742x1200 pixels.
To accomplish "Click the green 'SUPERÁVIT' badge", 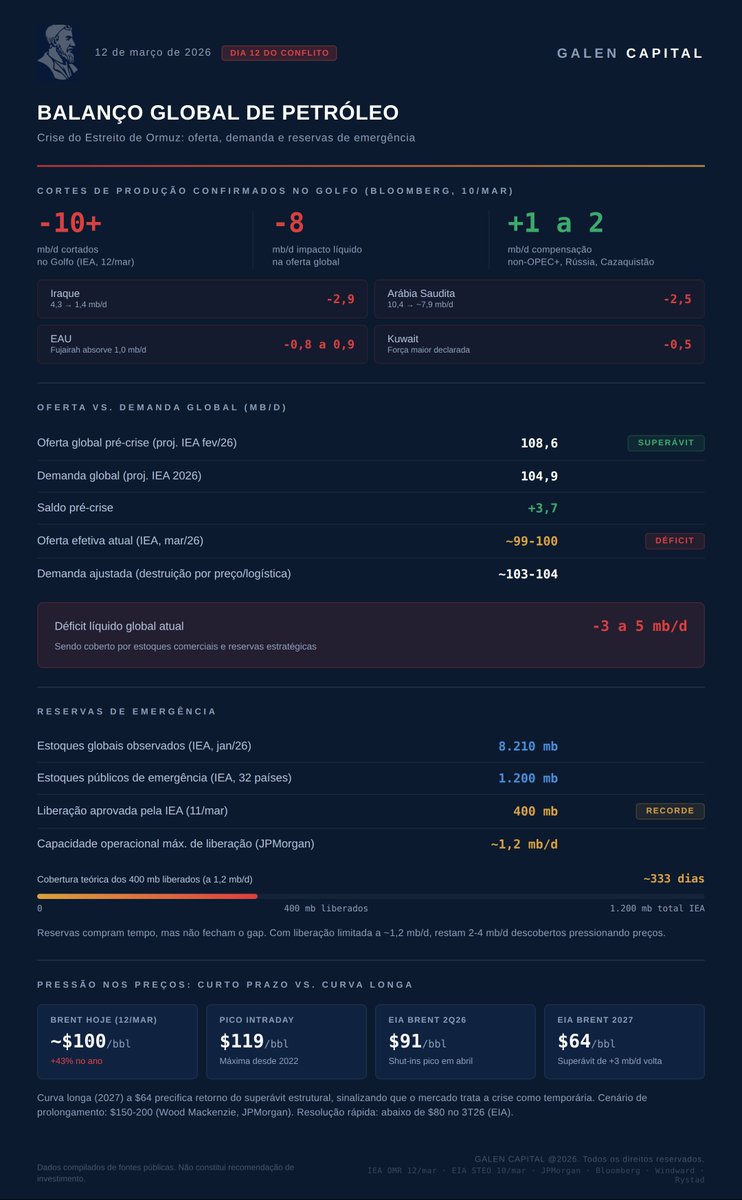I will (666, 443).
